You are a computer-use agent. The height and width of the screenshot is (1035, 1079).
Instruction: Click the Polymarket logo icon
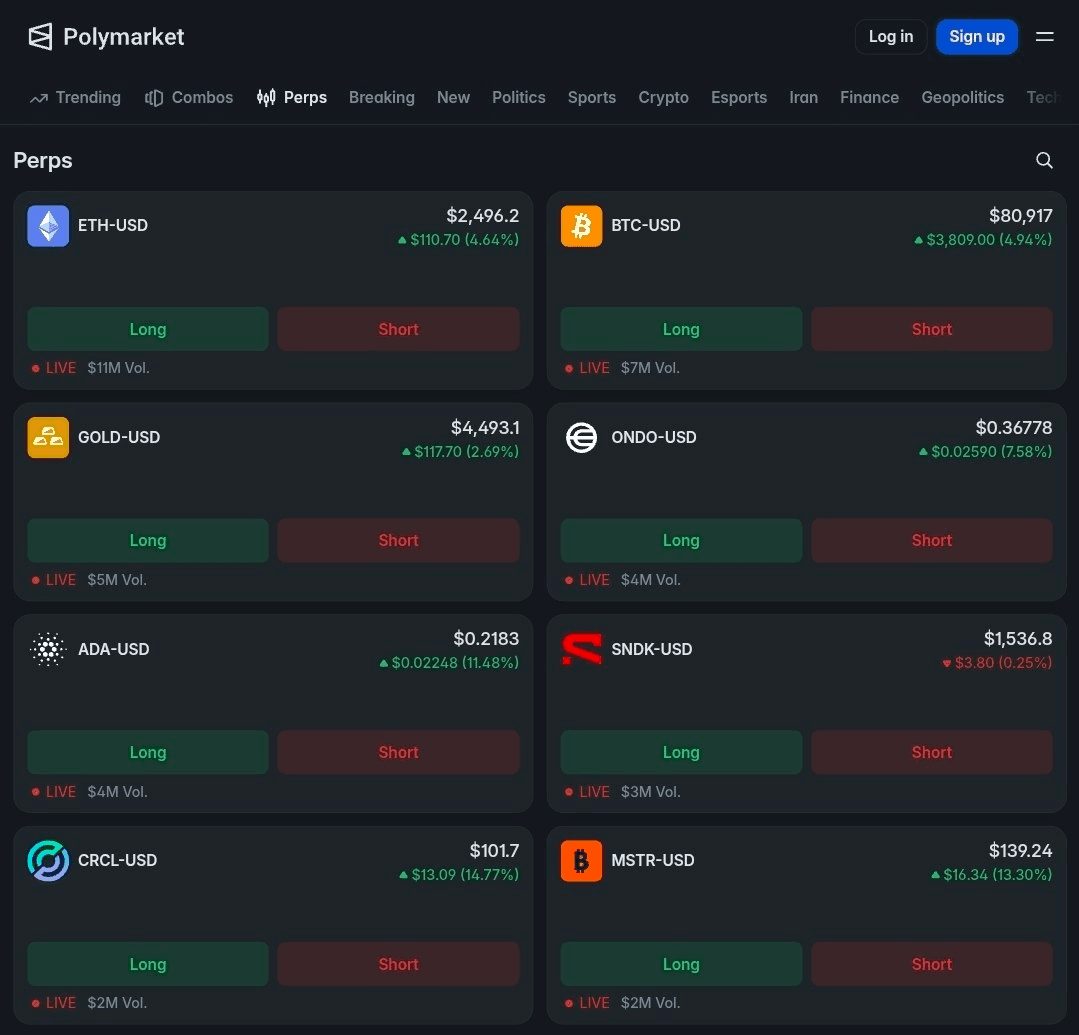pyautogui.click(x=40, y=36)
